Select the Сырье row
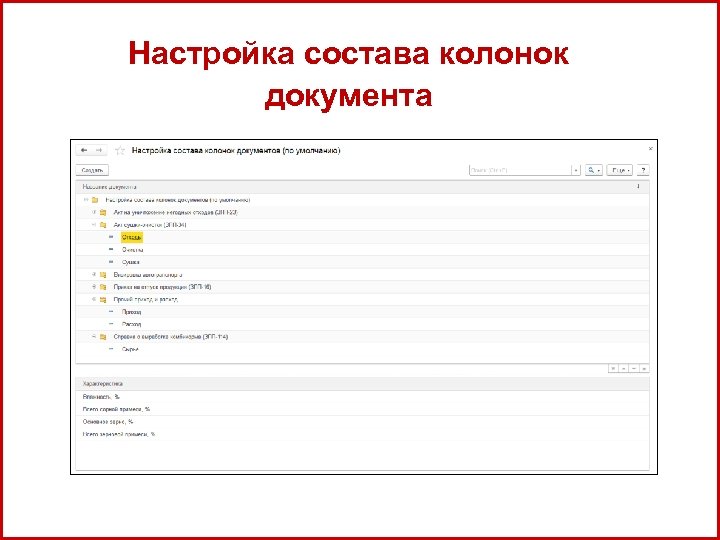The height and width of the screenshot is (540, 720). tap(362, 349)
